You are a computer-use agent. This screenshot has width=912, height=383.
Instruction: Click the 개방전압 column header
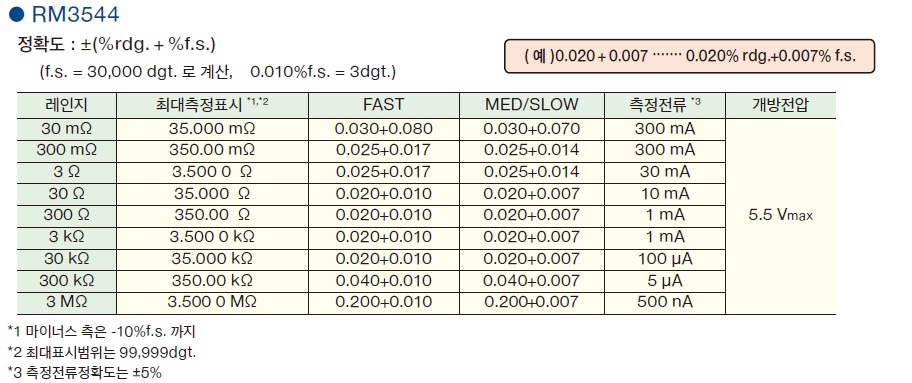click(781, 105)
